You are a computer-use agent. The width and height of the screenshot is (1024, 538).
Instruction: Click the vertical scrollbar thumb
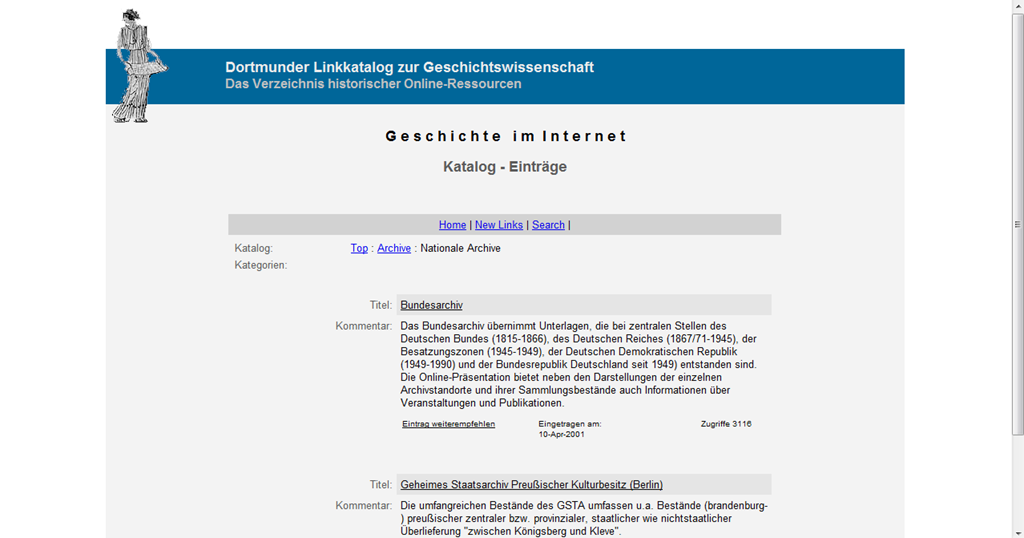pyautogui.click(x=1017, y=224)
